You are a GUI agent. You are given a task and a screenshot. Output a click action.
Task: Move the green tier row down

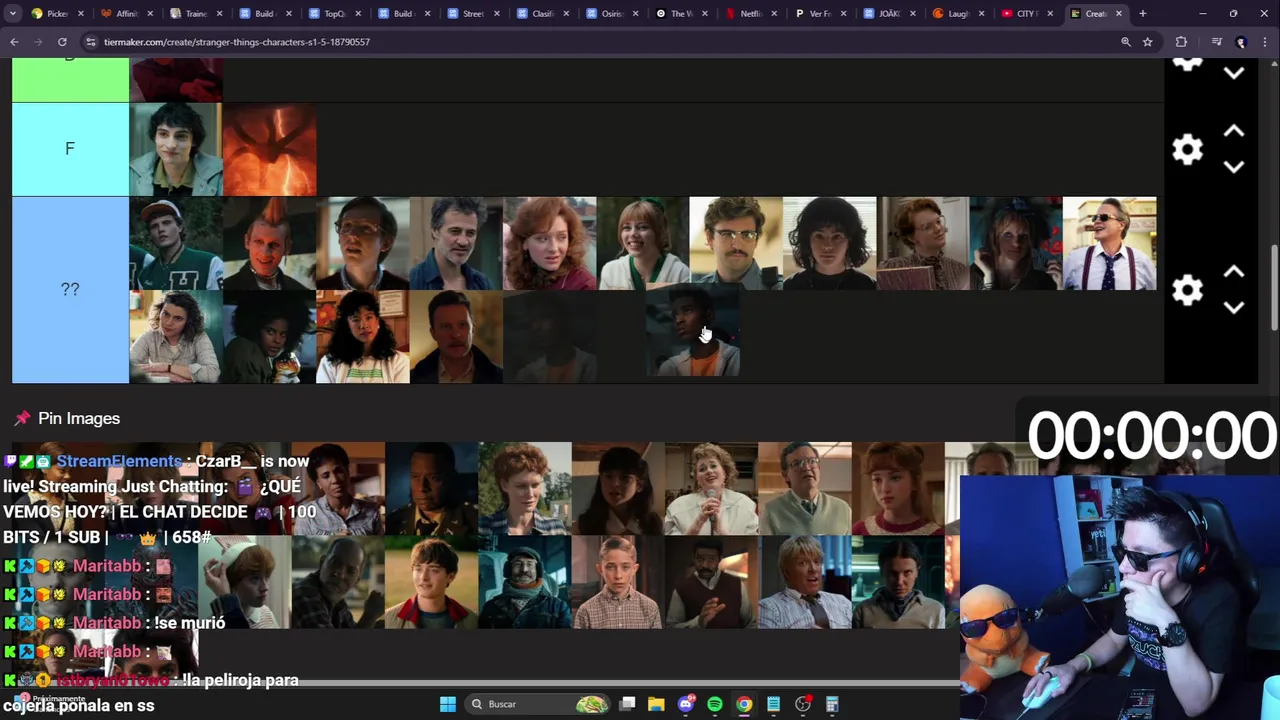click(x=1234, y=73)
